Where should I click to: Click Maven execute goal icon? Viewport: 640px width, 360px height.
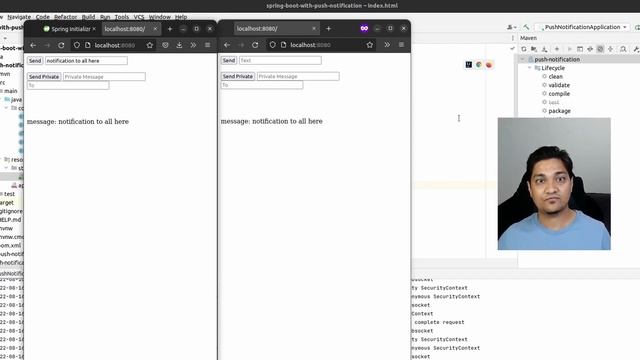pos(580,49)
